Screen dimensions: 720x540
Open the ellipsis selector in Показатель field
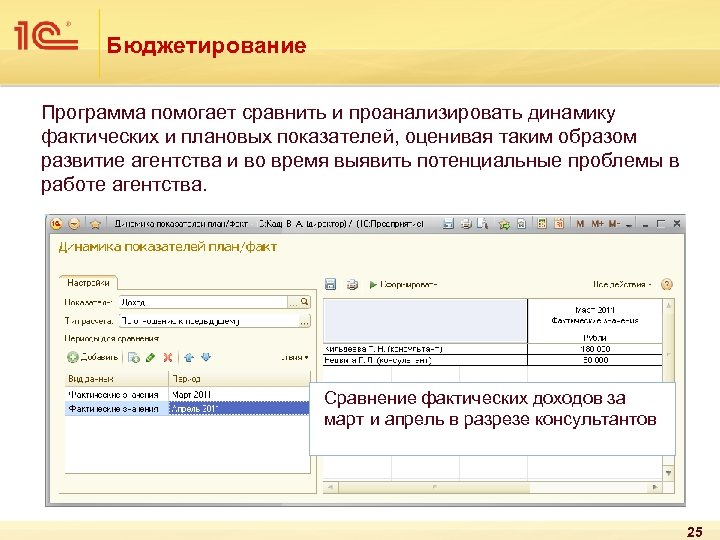[x=292, y=303]
